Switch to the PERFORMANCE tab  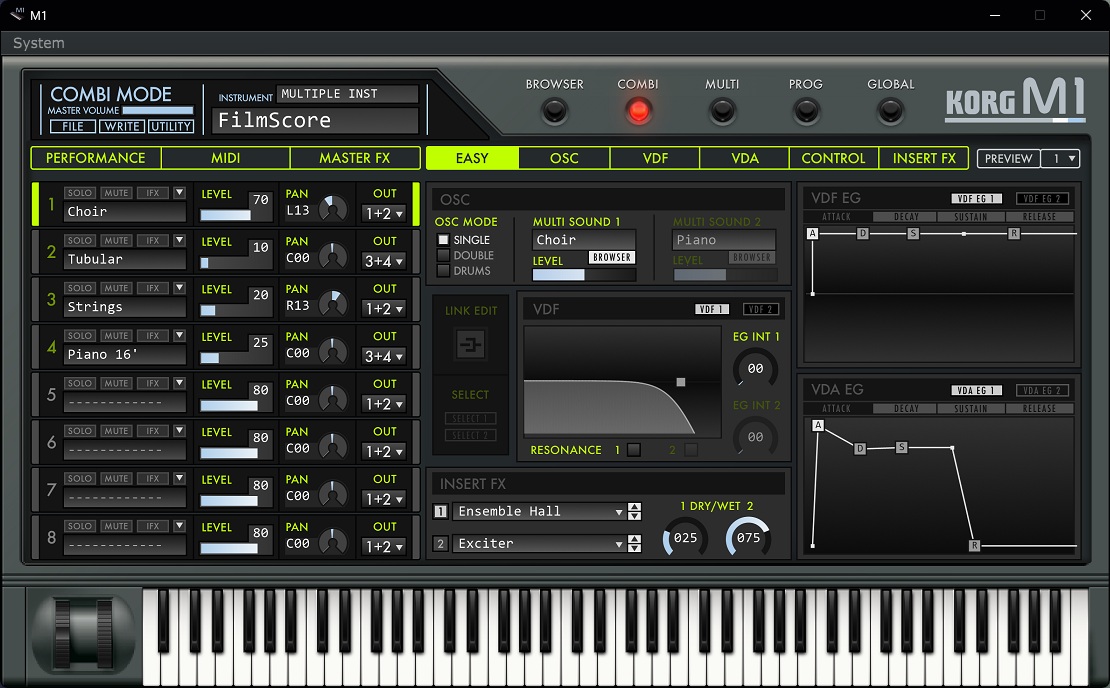pos(96,158)
